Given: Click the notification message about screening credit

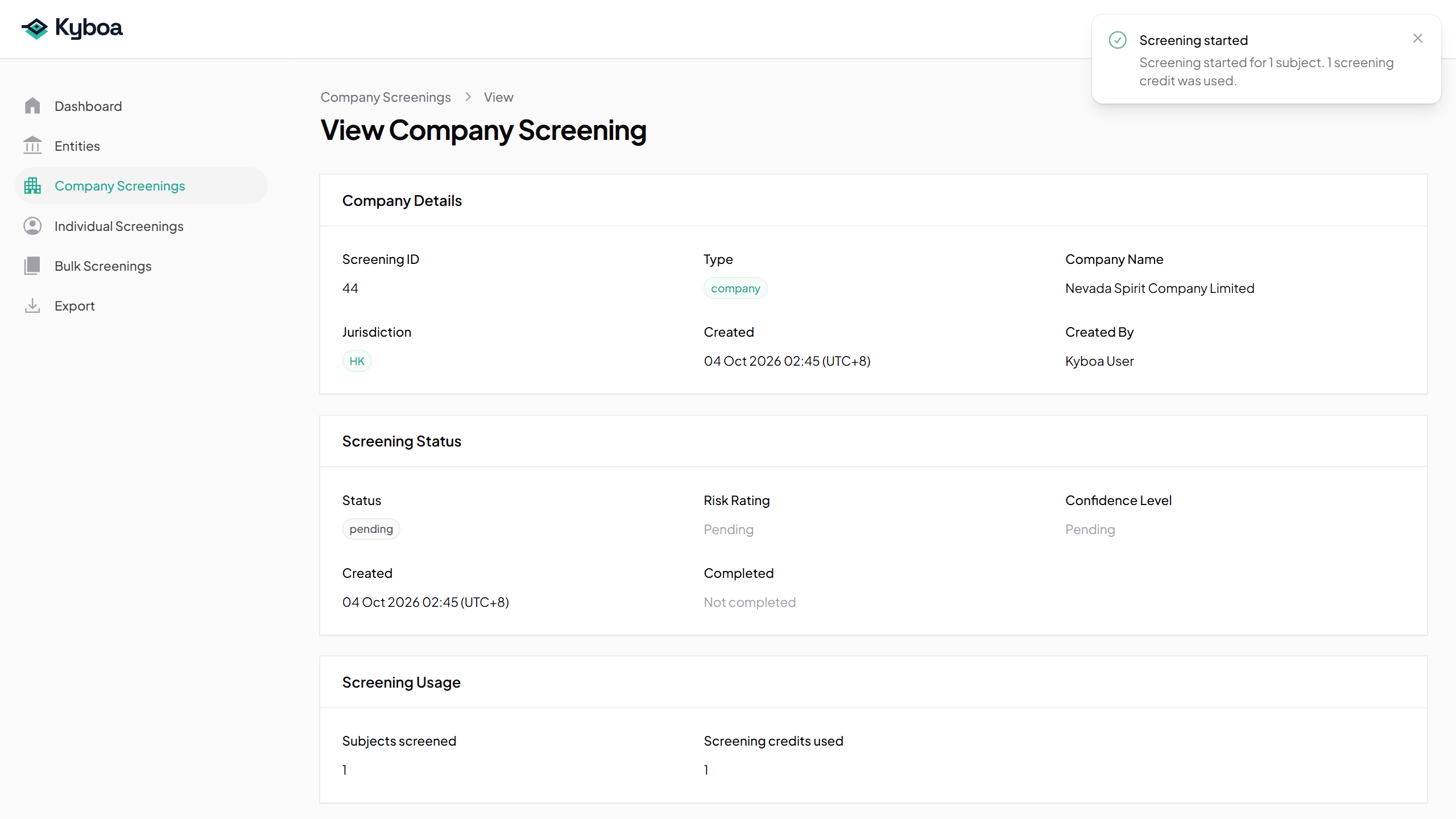Looking at the screenshot, I should [1266, 72].
